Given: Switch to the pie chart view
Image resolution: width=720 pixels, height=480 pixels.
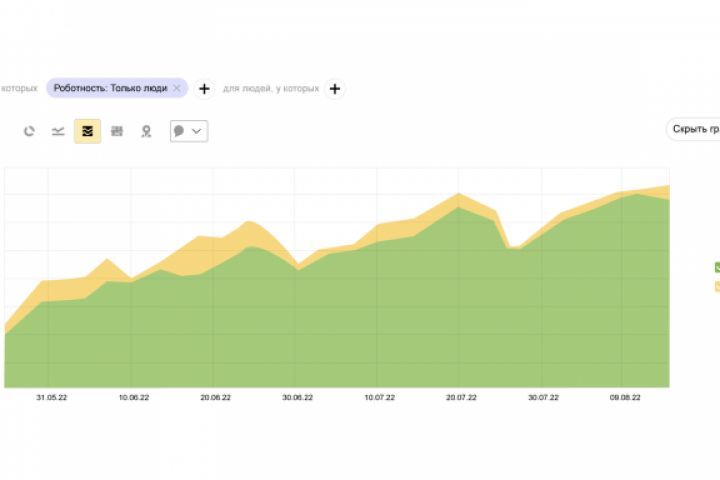Looking at the screenshot, I should click(29, 131).
